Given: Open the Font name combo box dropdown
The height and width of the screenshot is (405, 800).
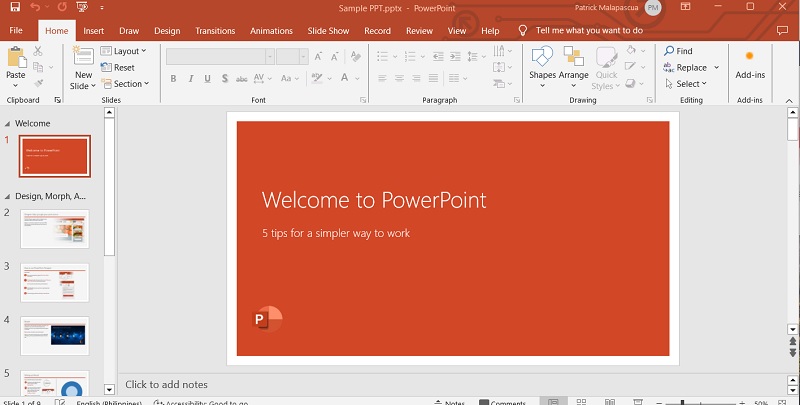Looking at the screenshot, I should (x=270, y=56).
